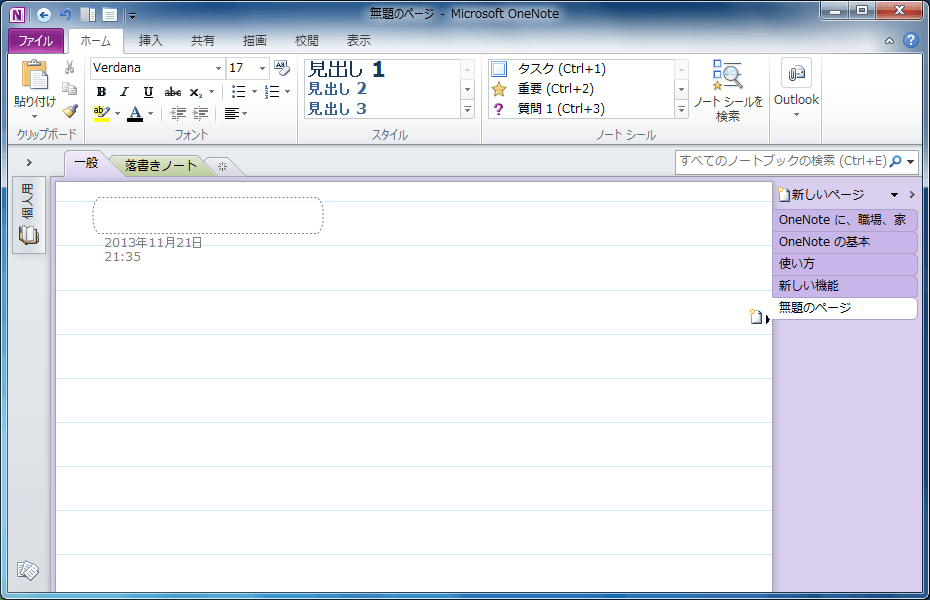This screenshot has height=600, width=930.
Task: Open the ファイル tab
Action: point(36,41)
